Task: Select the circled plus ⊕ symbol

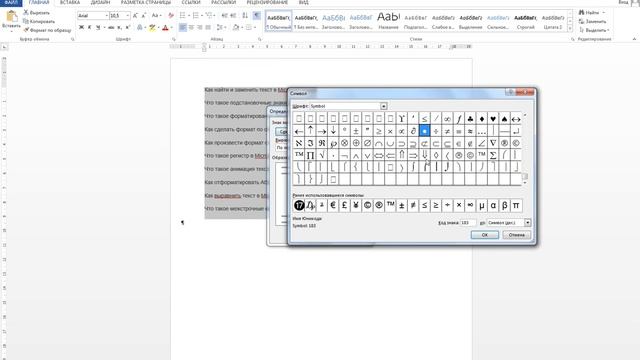Action: point(356,143)
